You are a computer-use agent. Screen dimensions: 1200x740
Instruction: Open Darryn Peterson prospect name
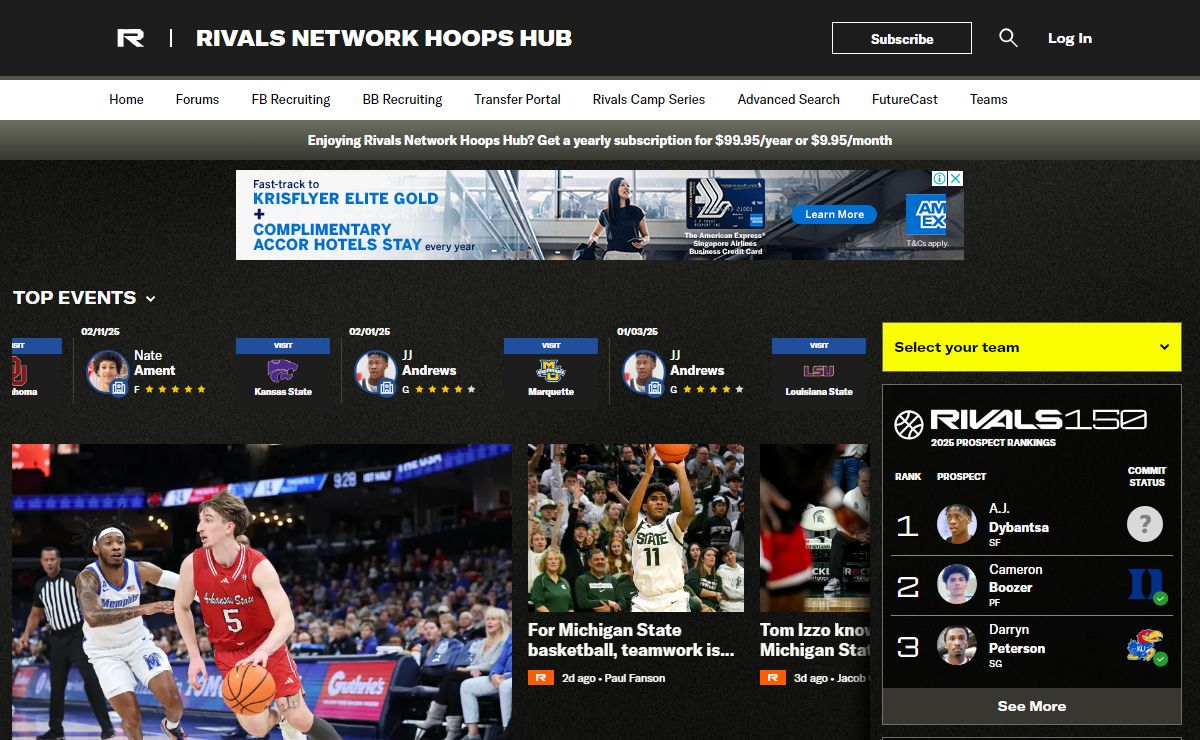(x=1017, y=639)
